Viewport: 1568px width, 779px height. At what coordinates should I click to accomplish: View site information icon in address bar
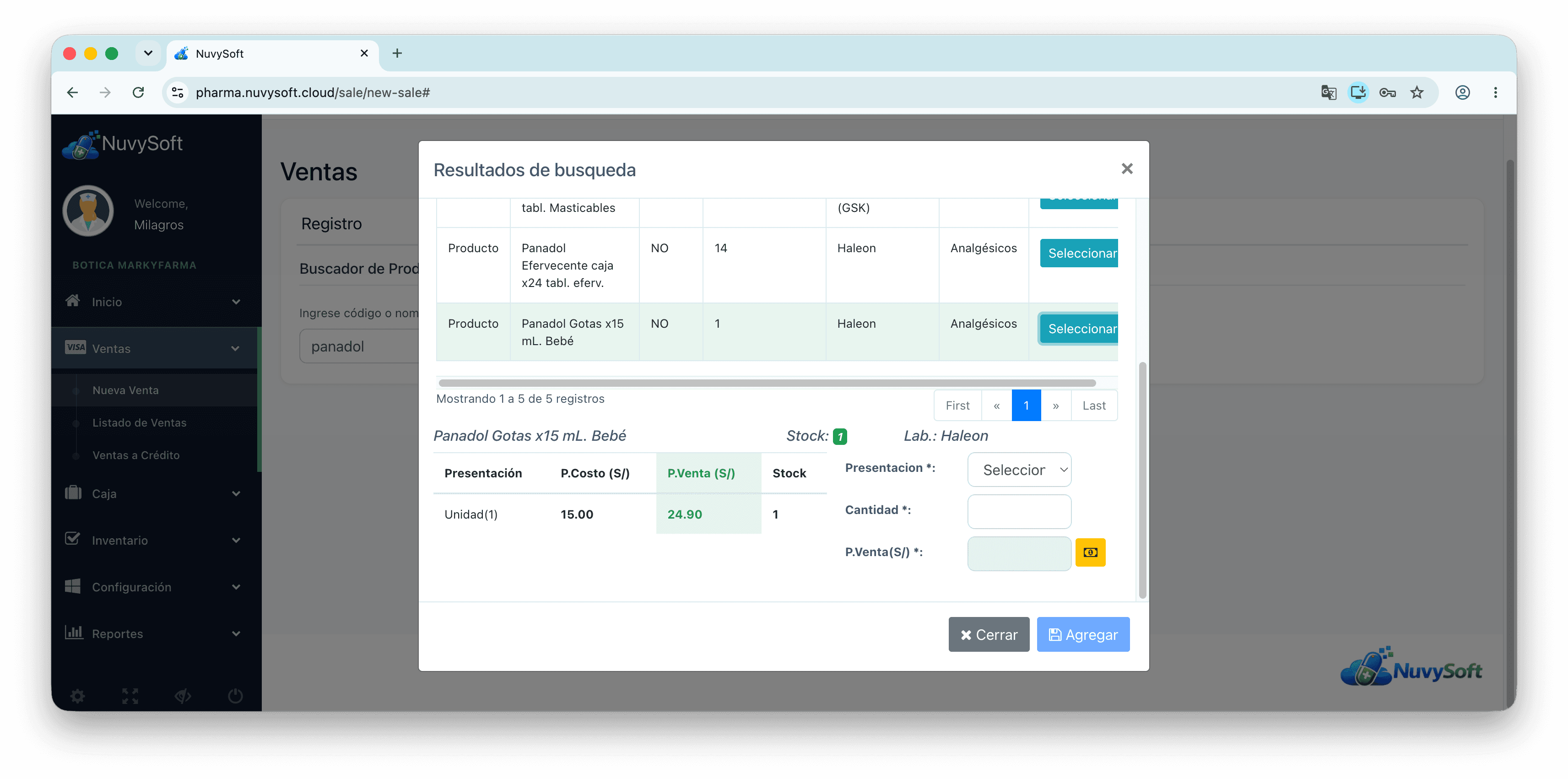178,92
